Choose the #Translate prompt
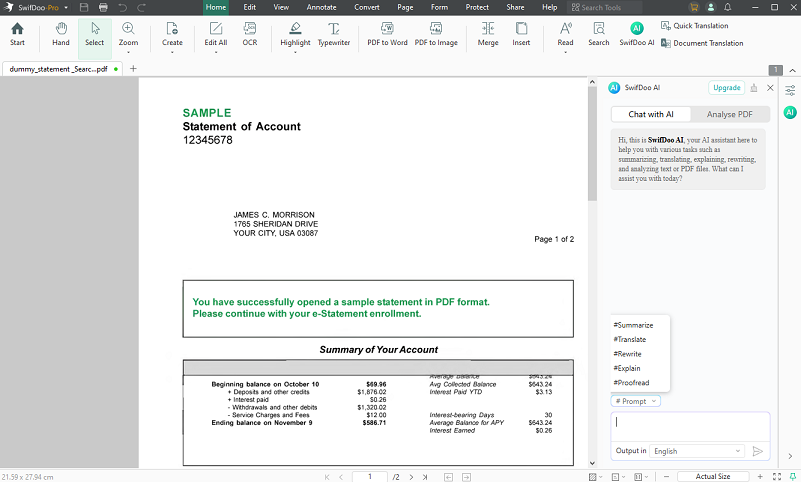Image resolution: width=801 pixels, height=482 pixels. (630, 340)
